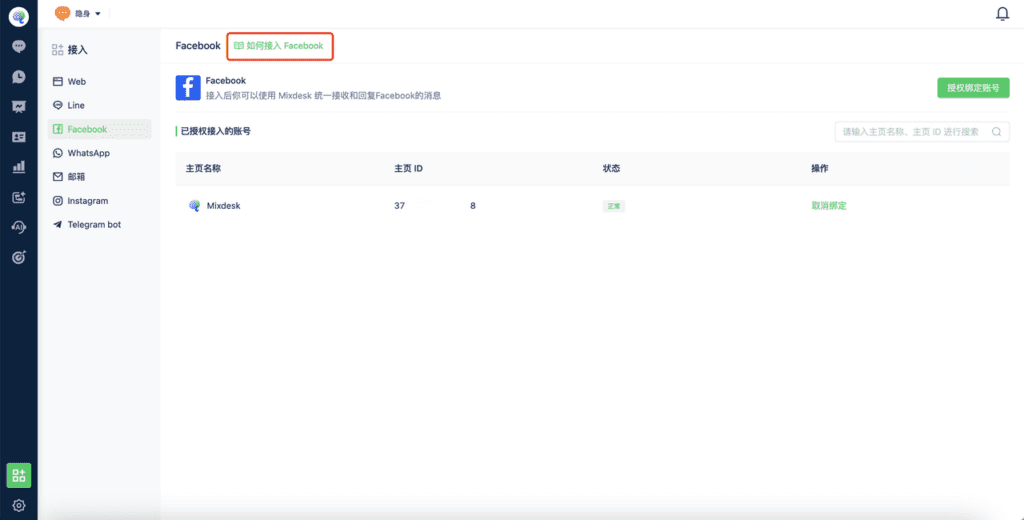Click the 主页 ID column header
The width and height of the screenshot is (1024, 520).
coord(409,168)
